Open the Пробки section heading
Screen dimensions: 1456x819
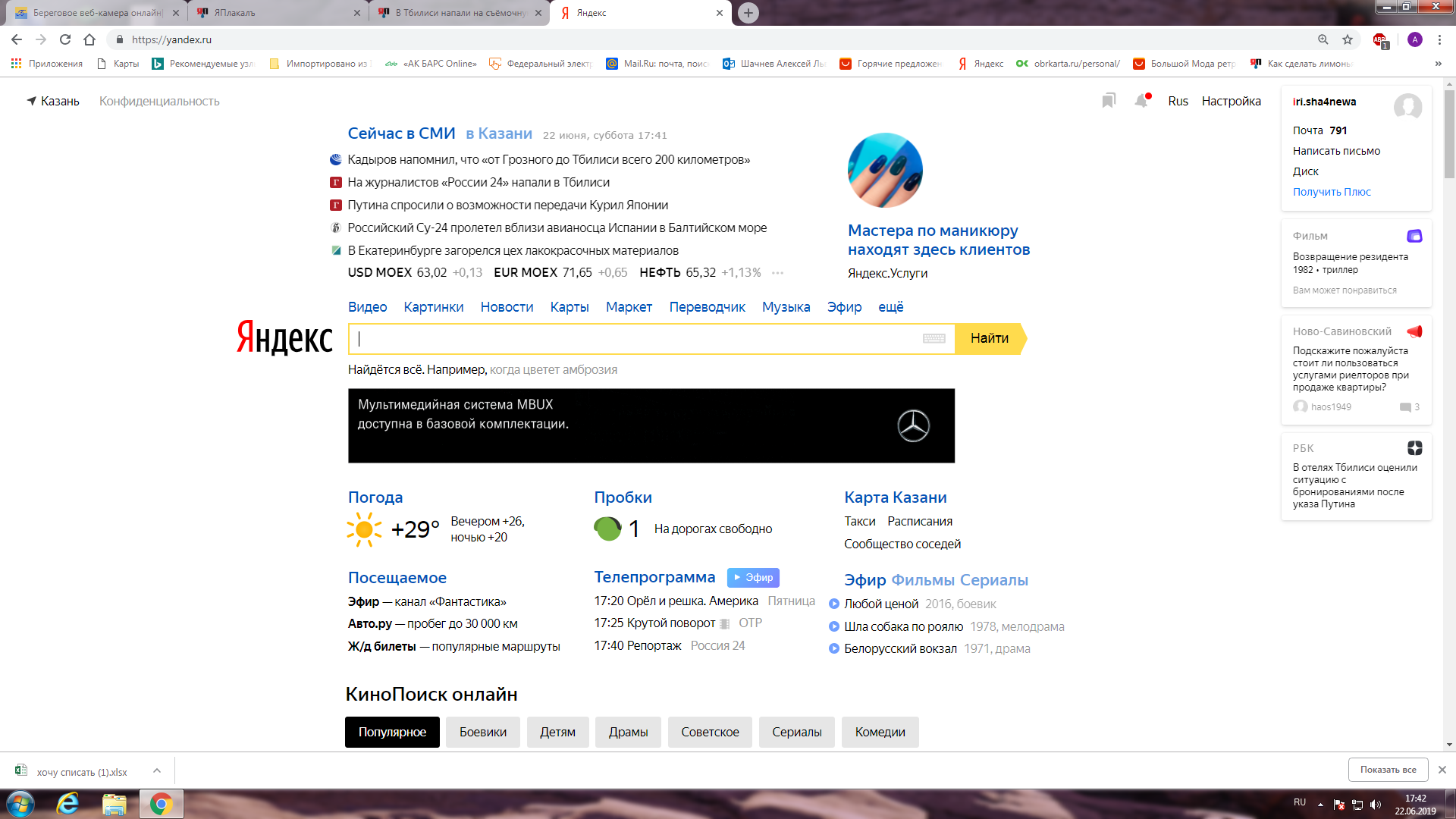click(x=623, y=497)
